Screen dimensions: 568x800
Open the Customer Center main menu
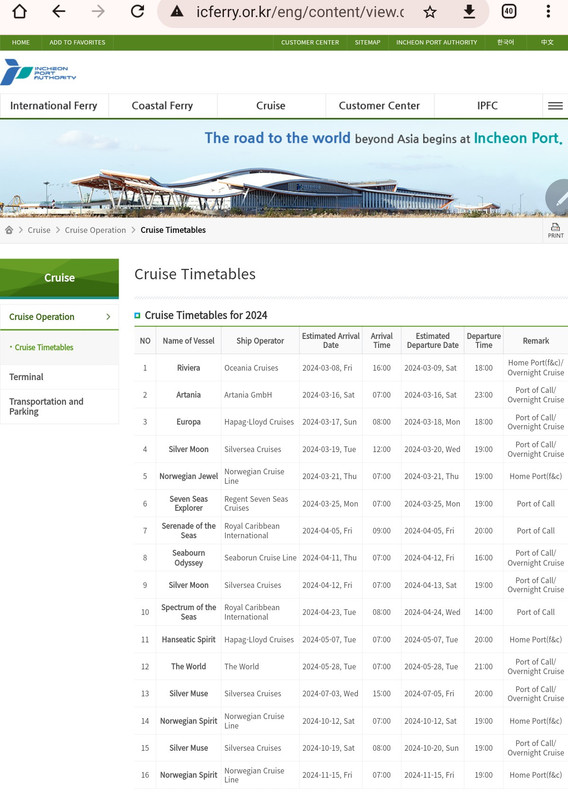click(x=379, y=106)
